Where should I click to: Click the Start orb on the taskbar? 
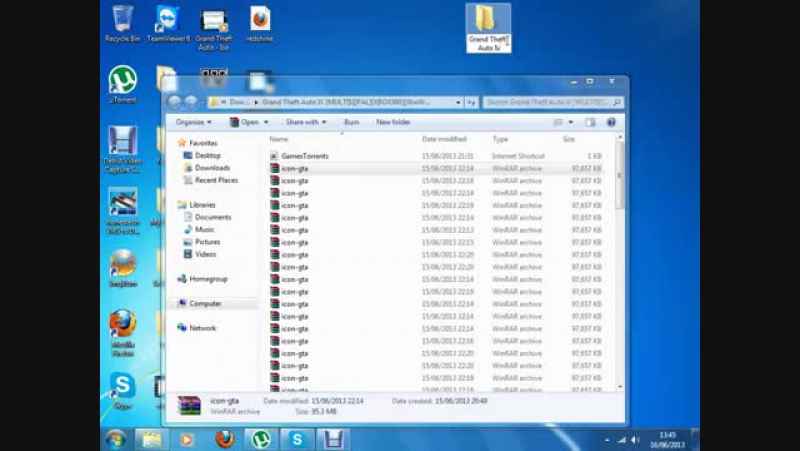115,439
